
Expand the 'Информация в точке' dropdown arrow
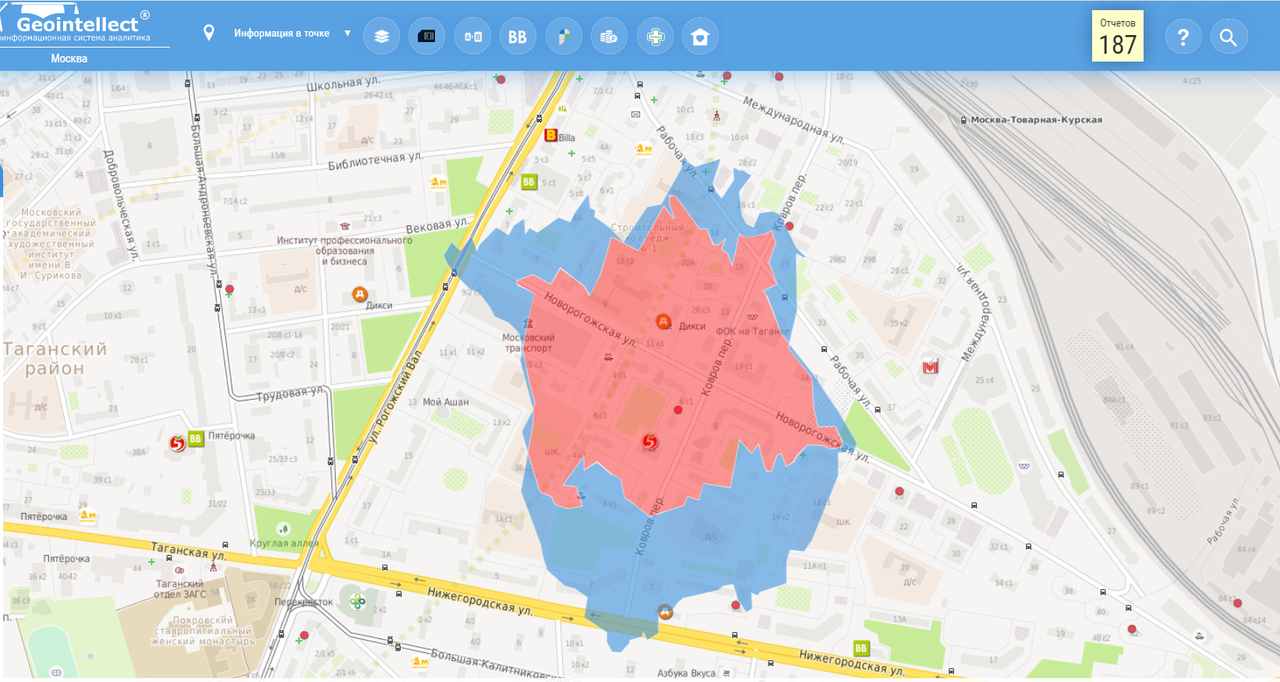click(348, 33)
